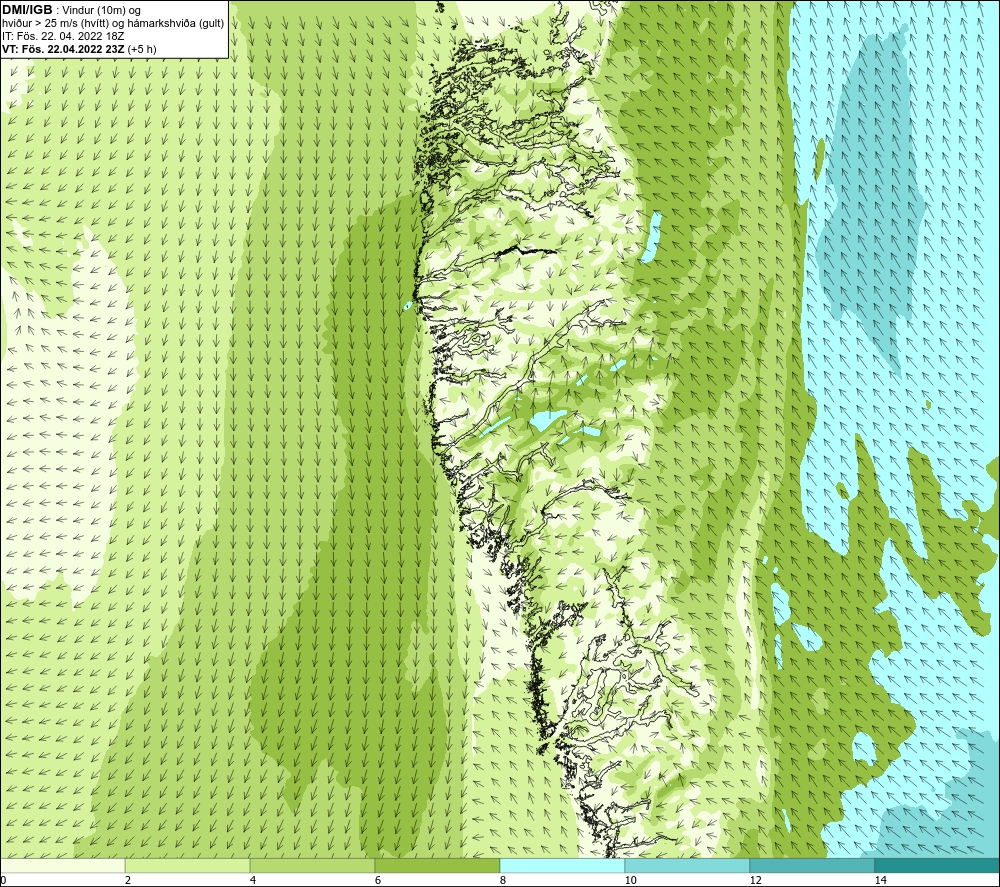1000x887 pixels.
Task: Click the 'IT: Fös. 22. 04. 2022 18Z' line
Action: click(x=63, y=36)
